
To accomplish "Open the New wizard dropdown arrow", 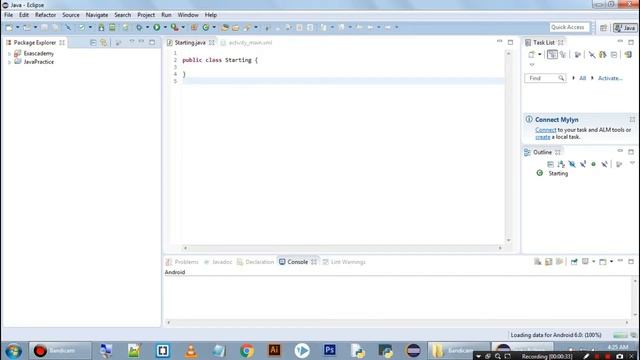I will pyautogui.click(x=18, y=27).
